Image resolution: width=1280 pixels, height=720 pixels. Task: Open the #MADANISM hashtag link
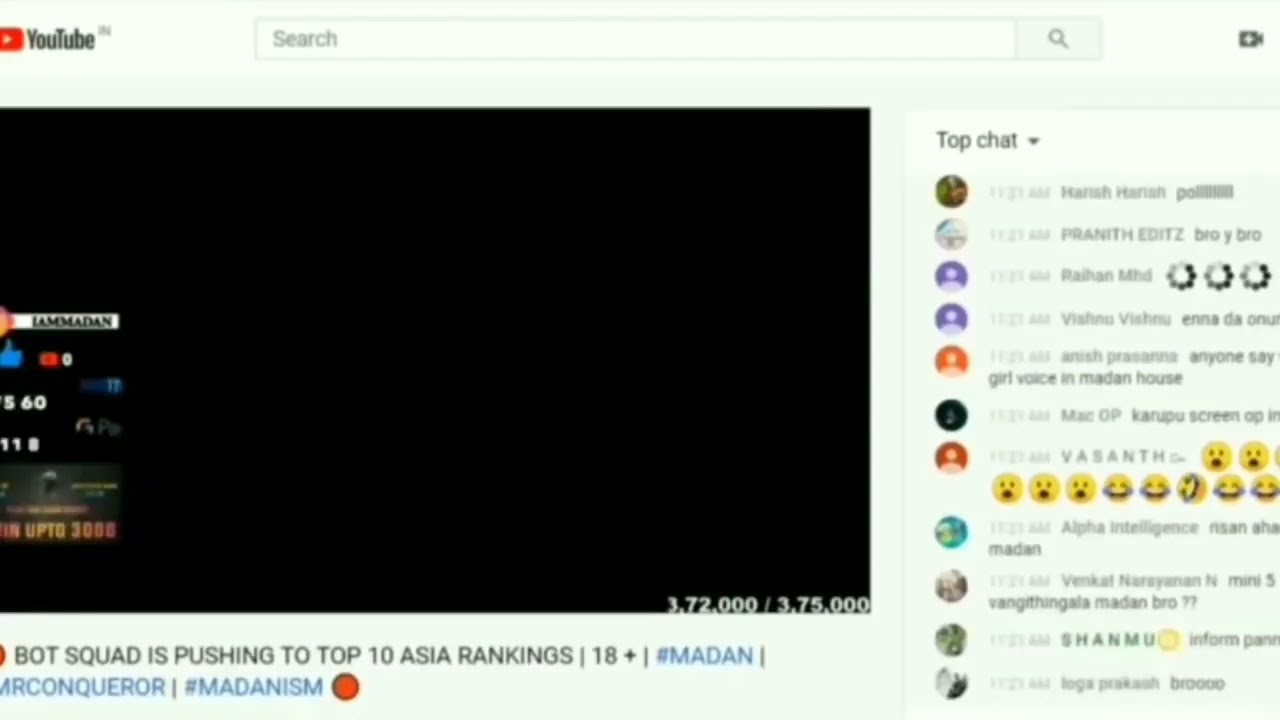[253, 687]
